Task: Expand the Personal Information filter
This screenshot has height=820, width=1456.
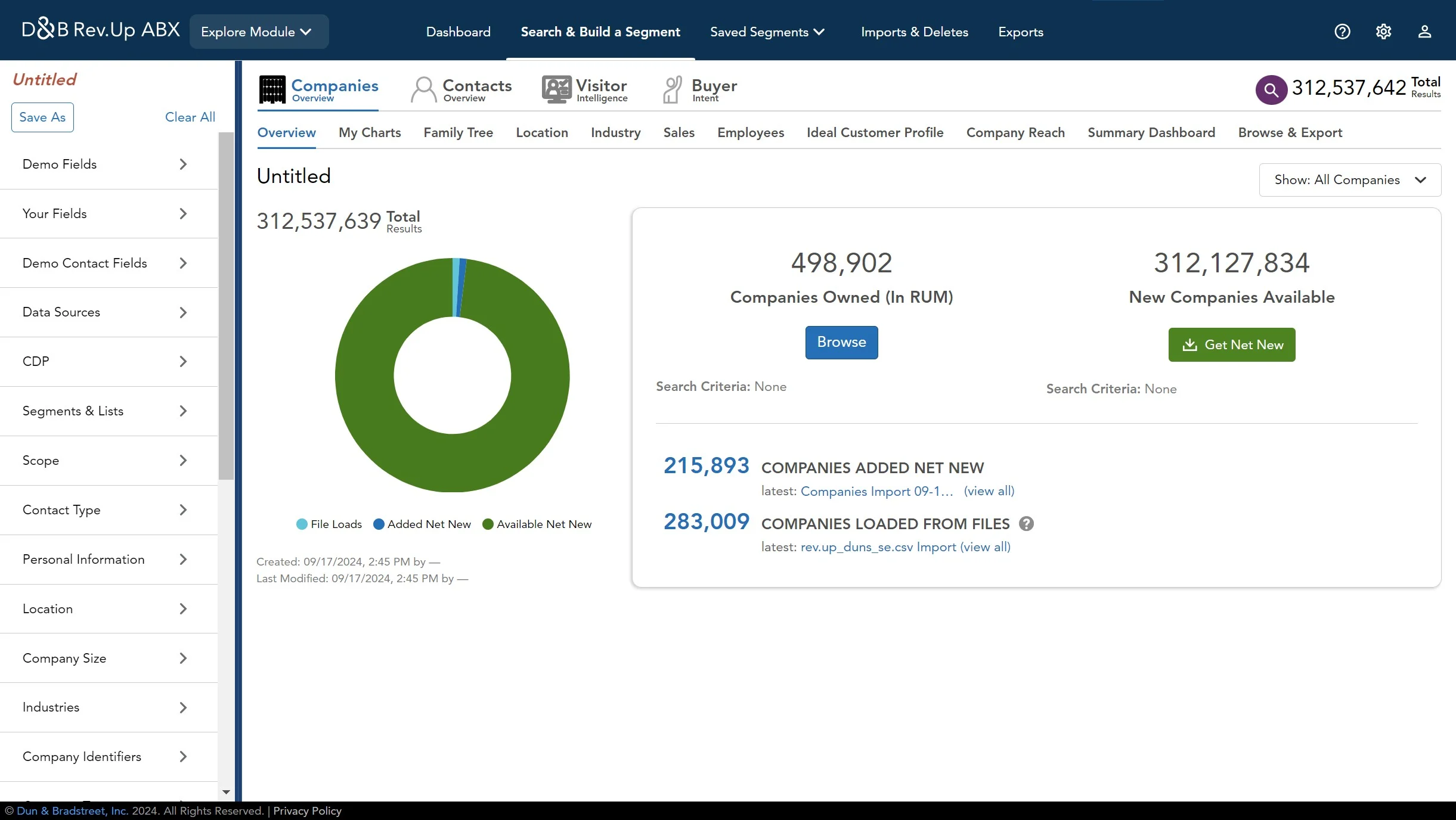Action: (x=109, y=560)
